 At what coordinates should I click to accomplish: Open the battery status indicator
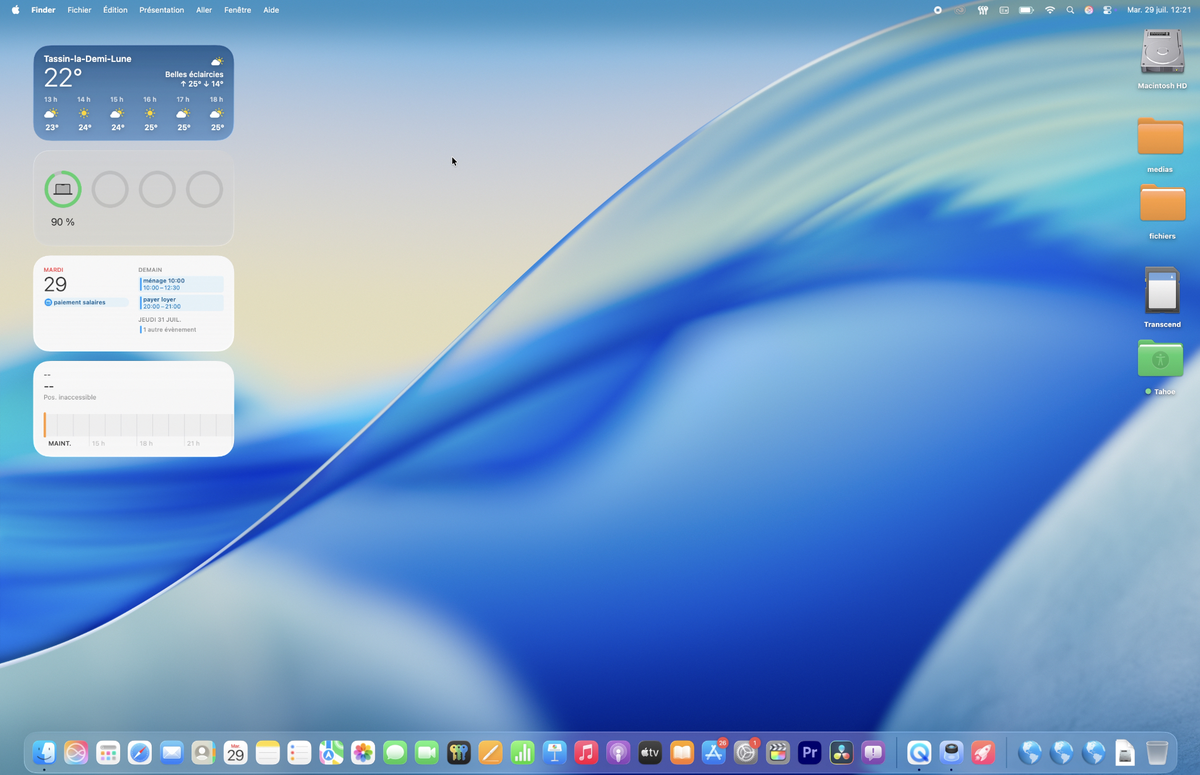(x=1026, y=9)
